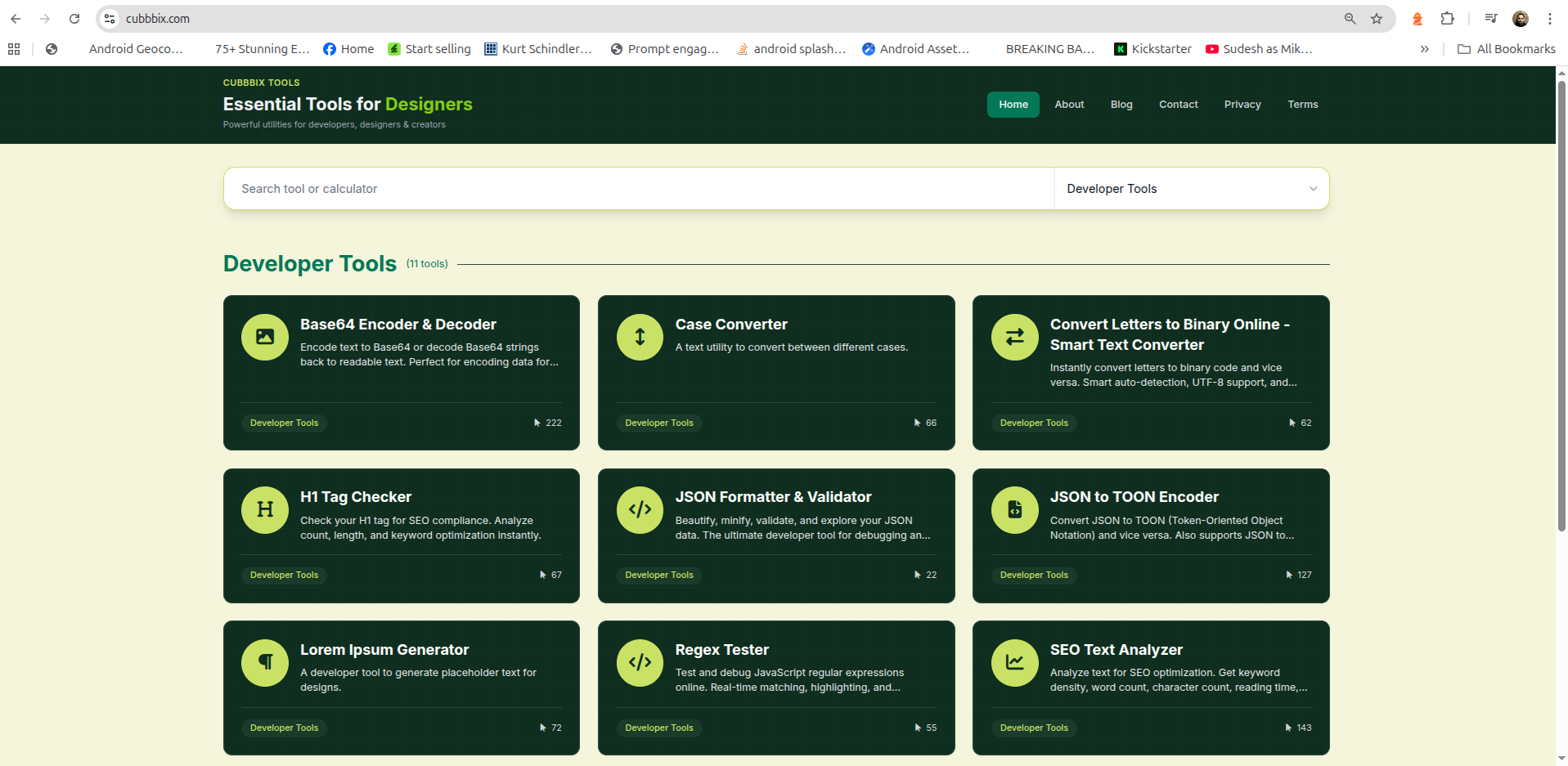
Task: Select the Regex Tester code icon
Action: pos(640,662)
